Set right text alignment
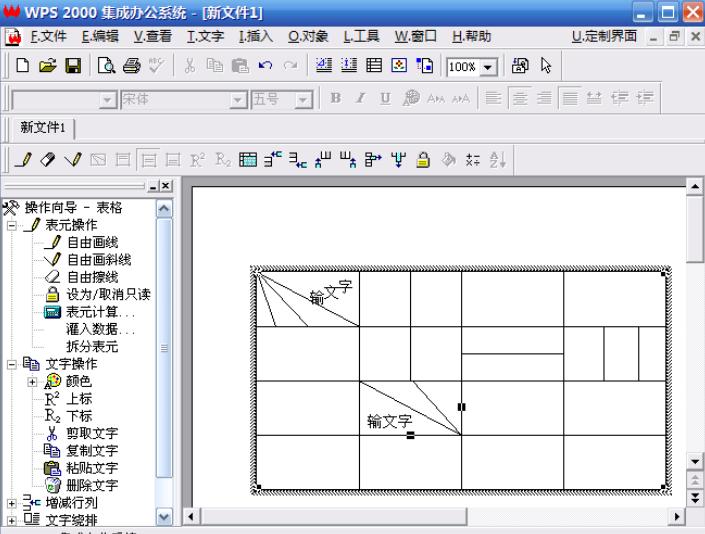This screenshot has height=534, width=705. (x=544, y=98)
